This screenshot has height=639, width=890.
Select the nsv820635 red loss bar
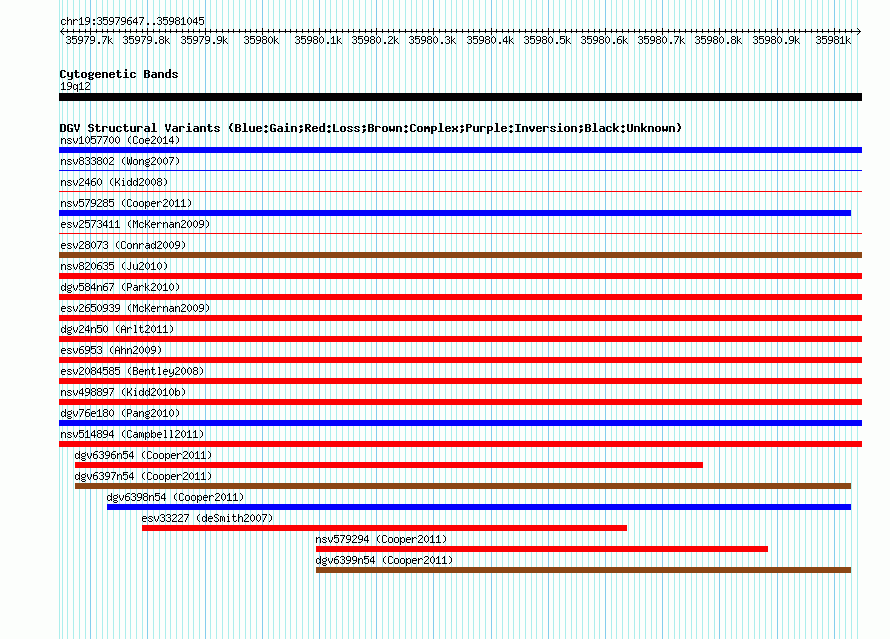click(460, 276)
